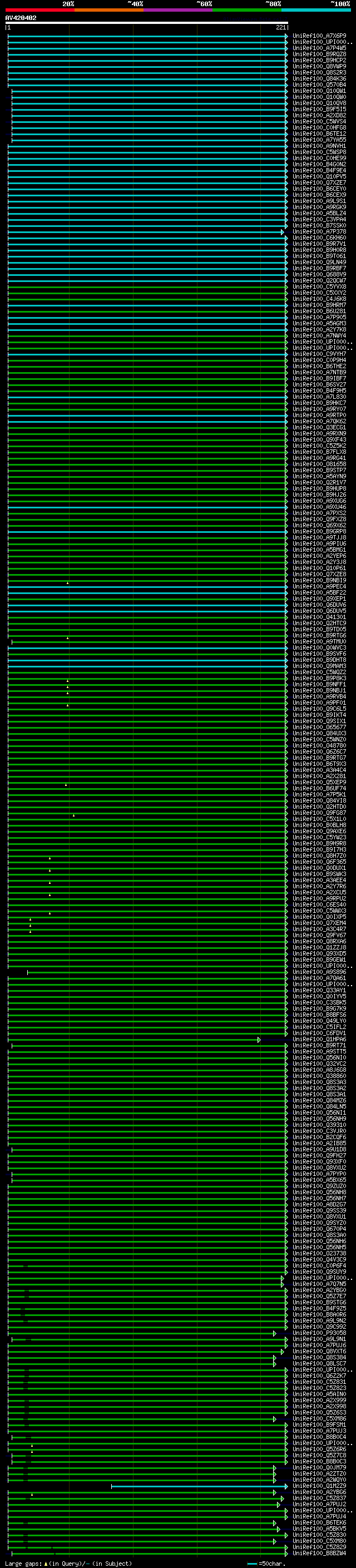Select the UniRef100_Q8VWP9 label

click(x=319, y=66)
